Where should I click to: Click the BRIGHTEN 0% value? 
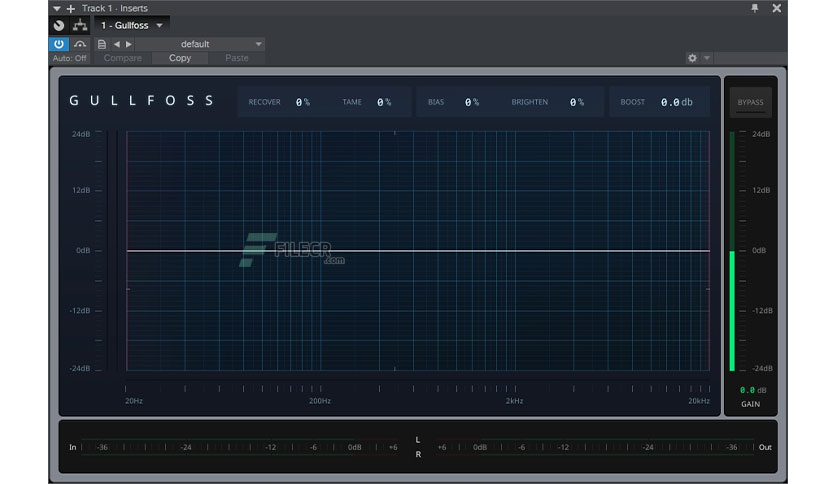click(577, 102)
